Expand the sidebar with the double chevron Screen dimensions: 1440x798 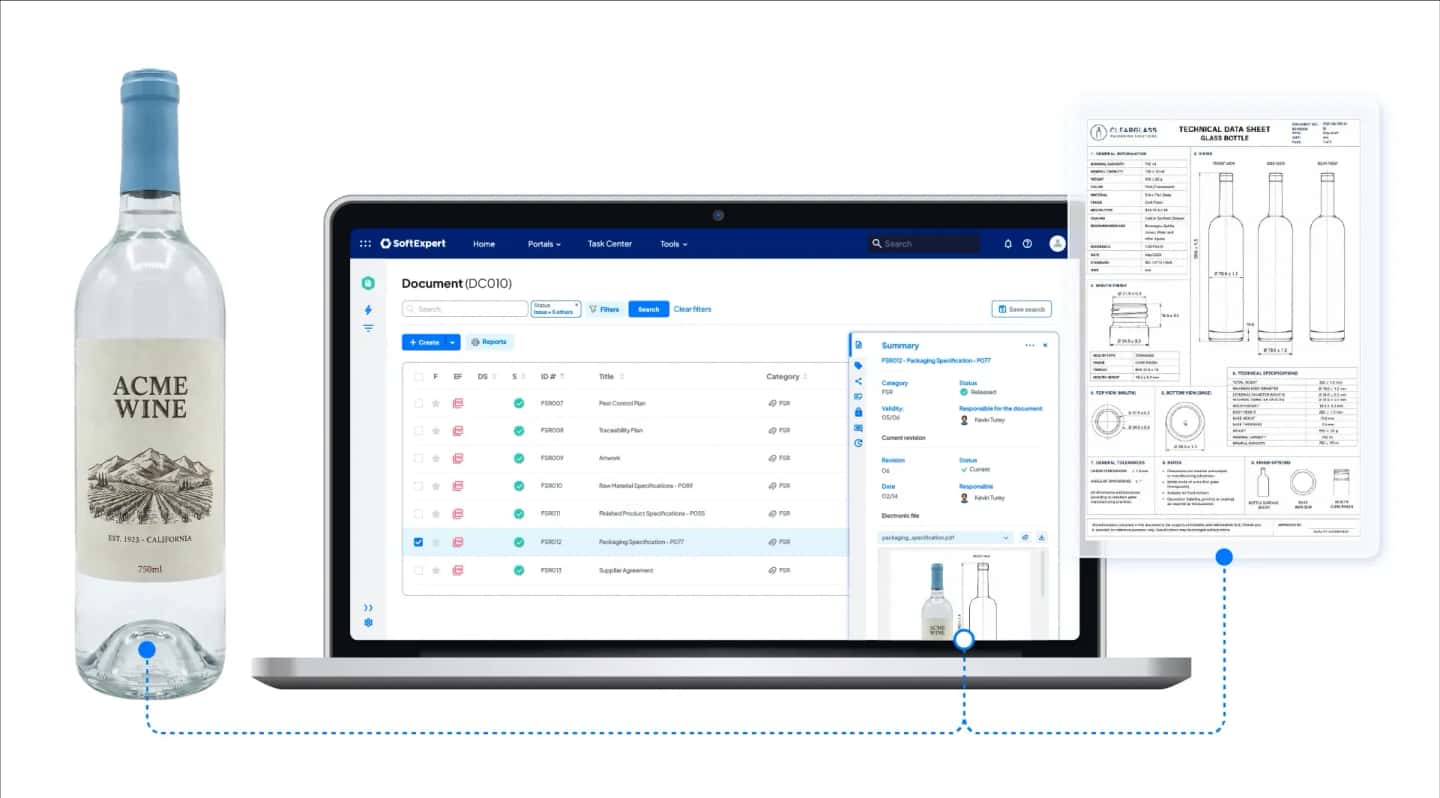coord(368,607)
